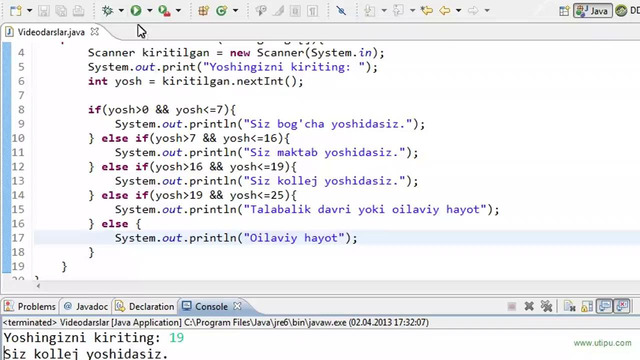Click the Save toolbar icon

[x=44, y=11]
